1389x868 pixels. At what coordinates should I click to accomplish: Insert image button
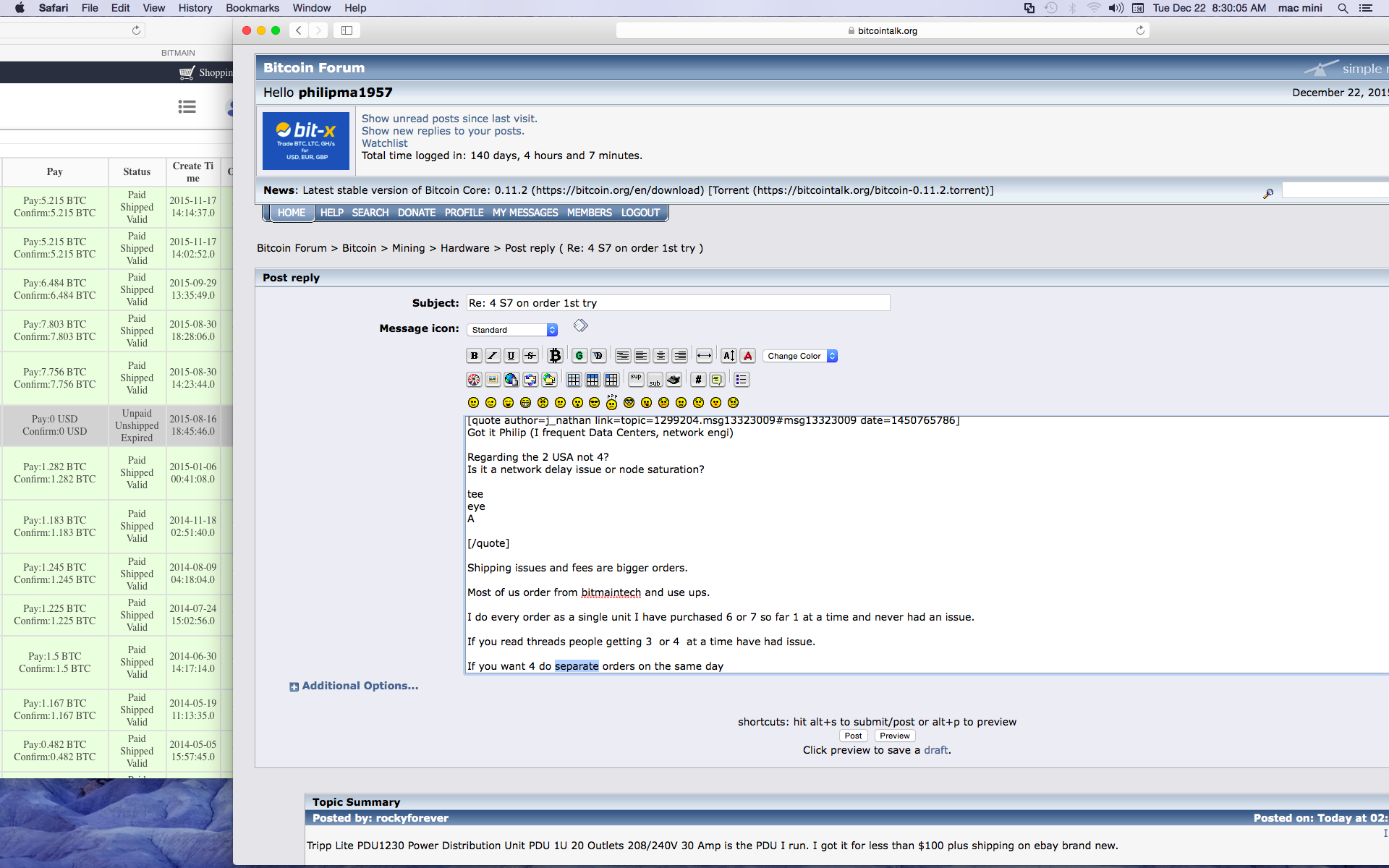[x=493, y=379]
